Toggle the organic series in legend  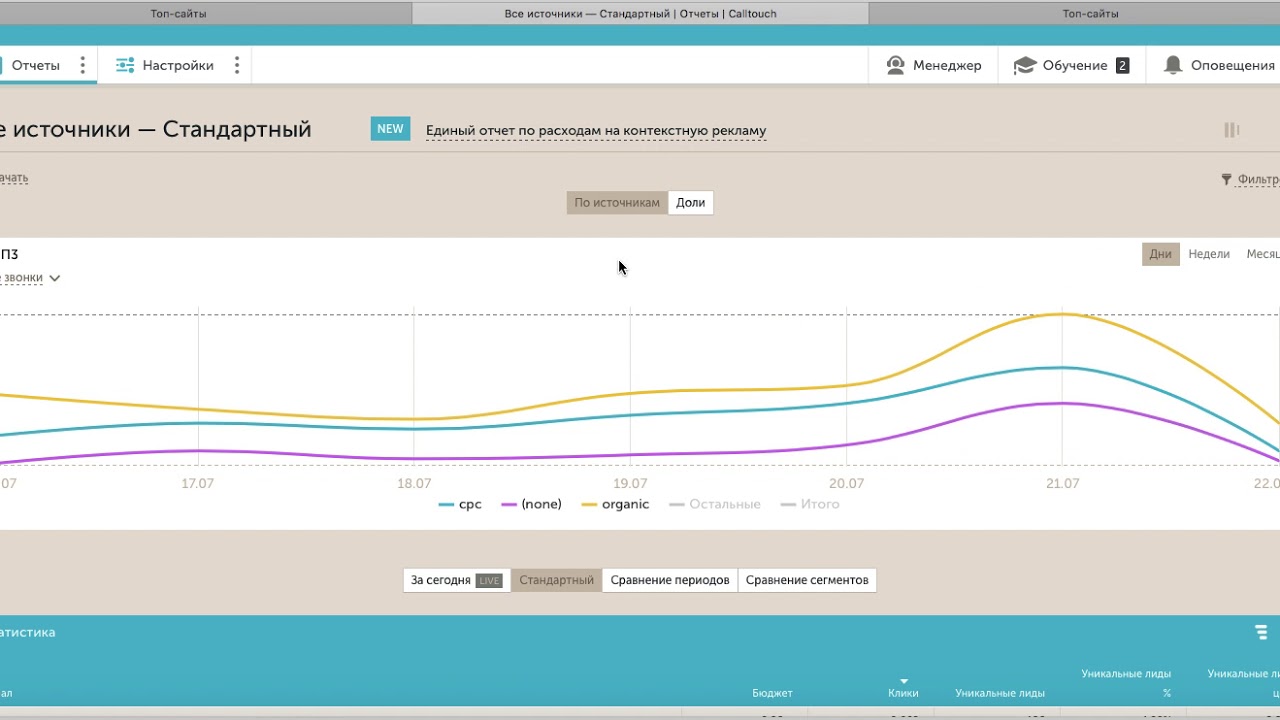point(615,504)
